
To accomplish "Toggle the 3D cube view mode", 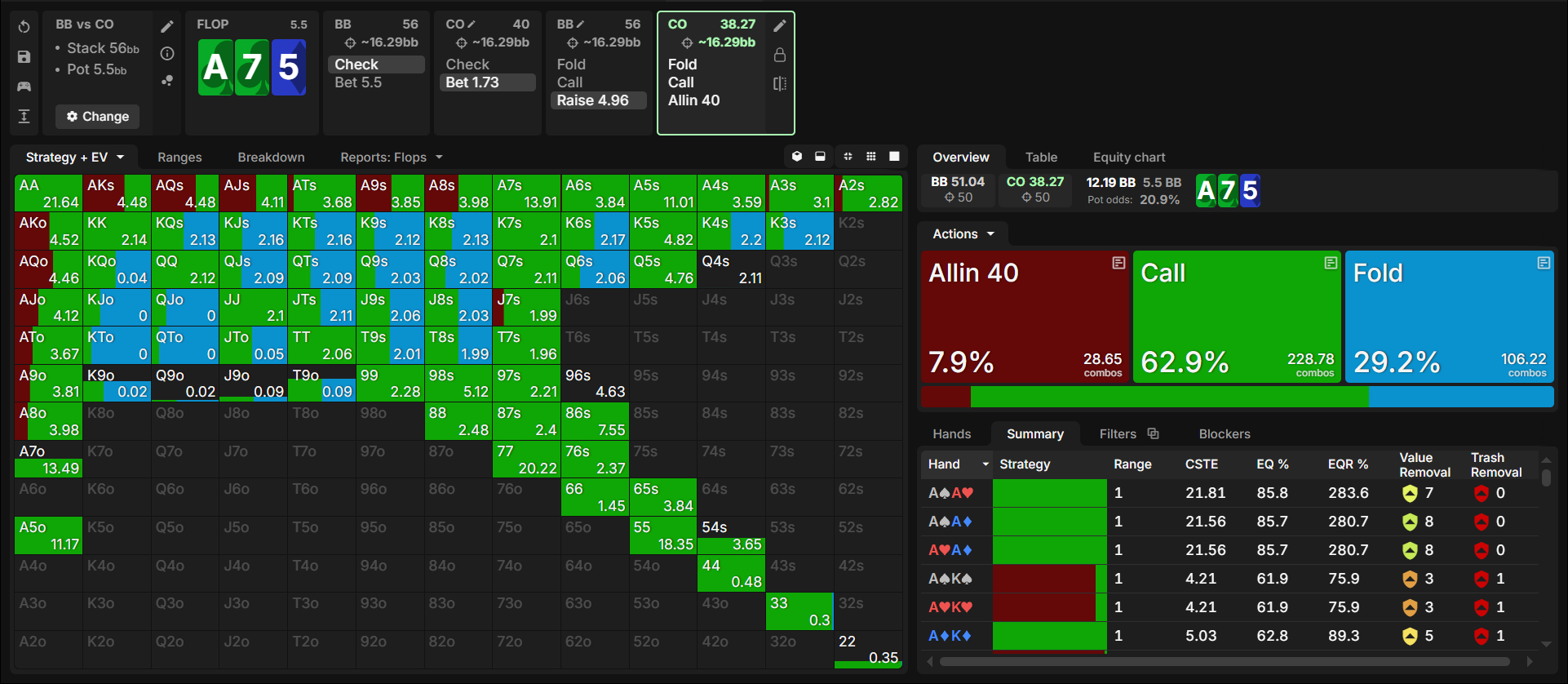I will pos(797,157).
